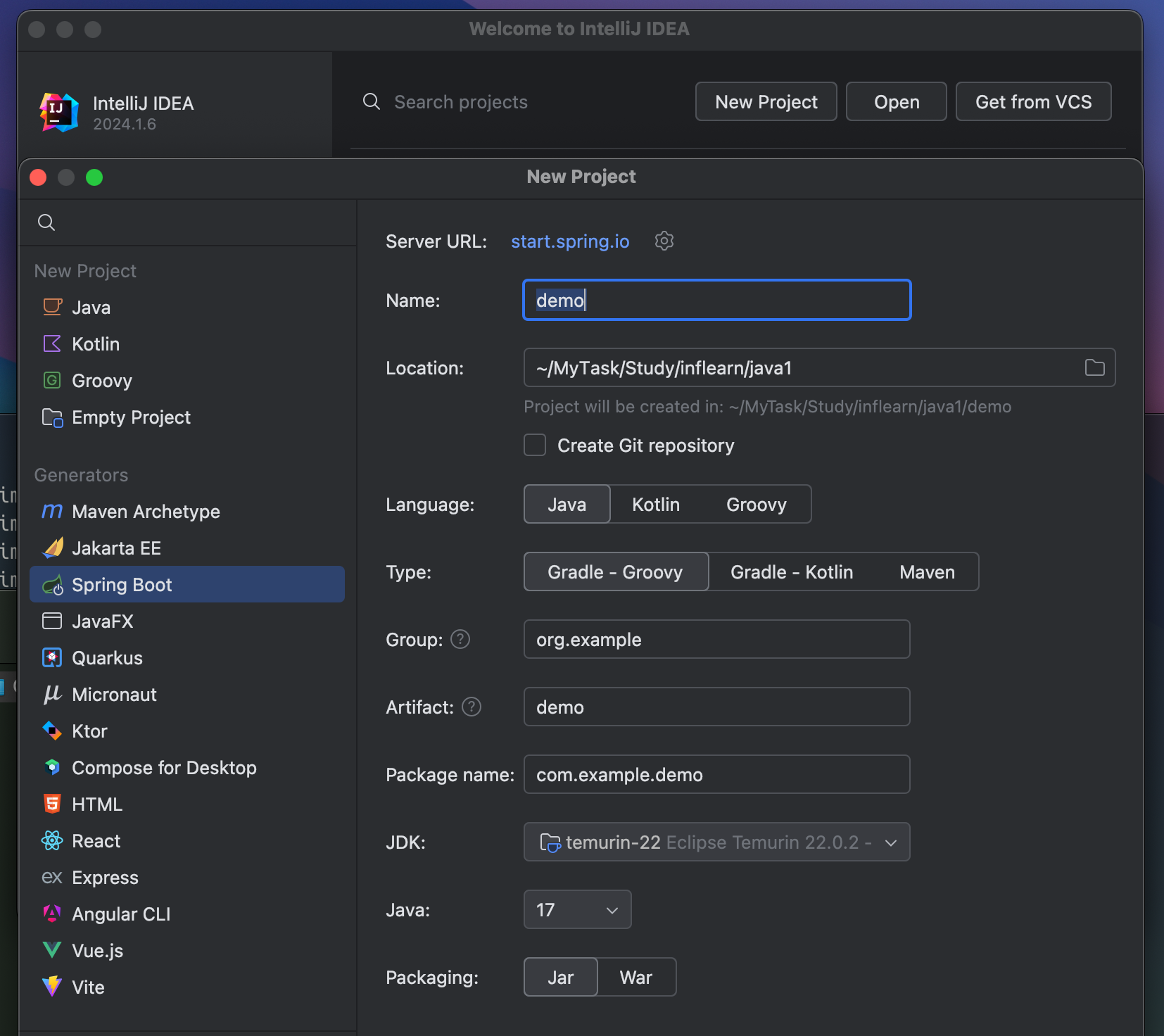Select War packaging
This screenshot has height=1036, width=1164.
636,977
